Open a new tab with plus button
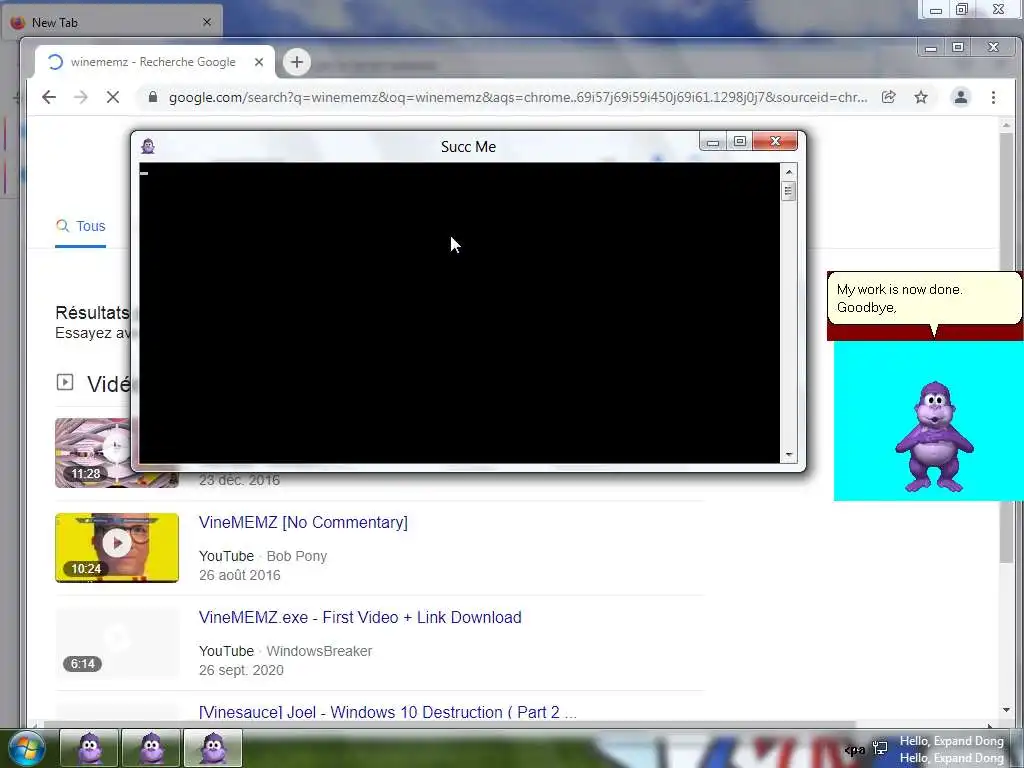The height and width of the screenshot is (768, 1024). pos(296,62)
